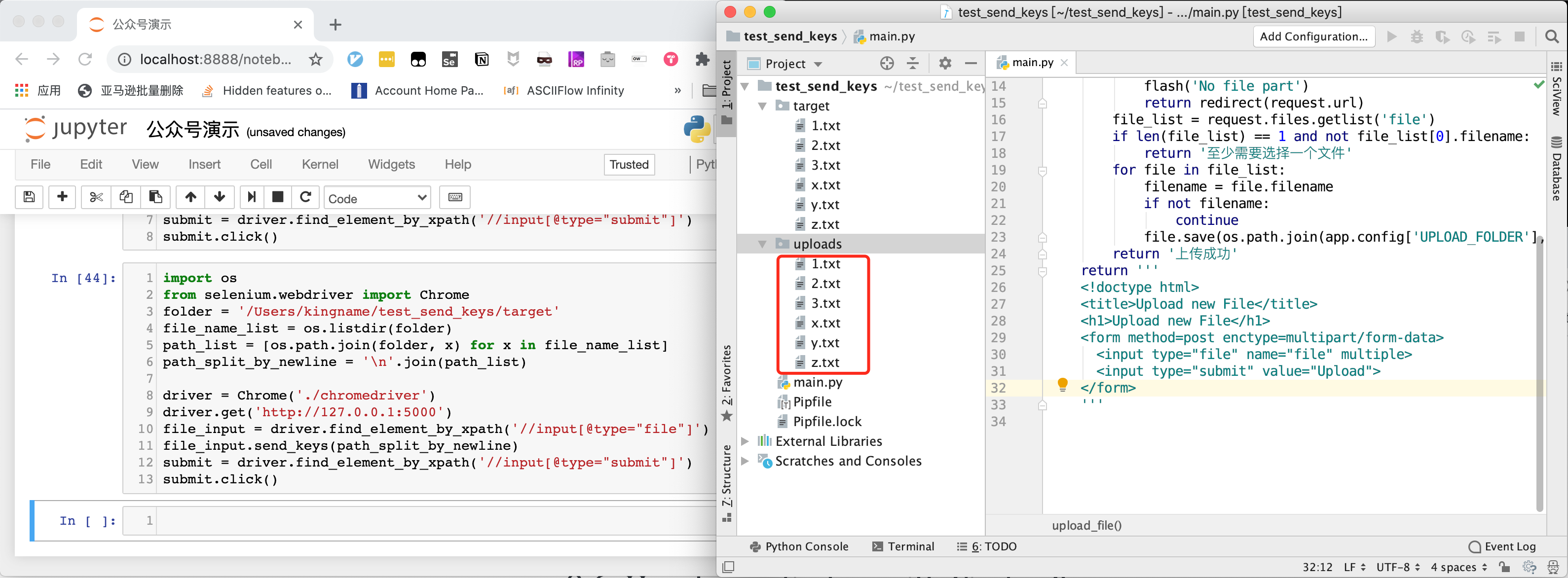Viewport: 1568px width, 578px height.
Task: Open the line separator LF selector
Action: 1354,567
